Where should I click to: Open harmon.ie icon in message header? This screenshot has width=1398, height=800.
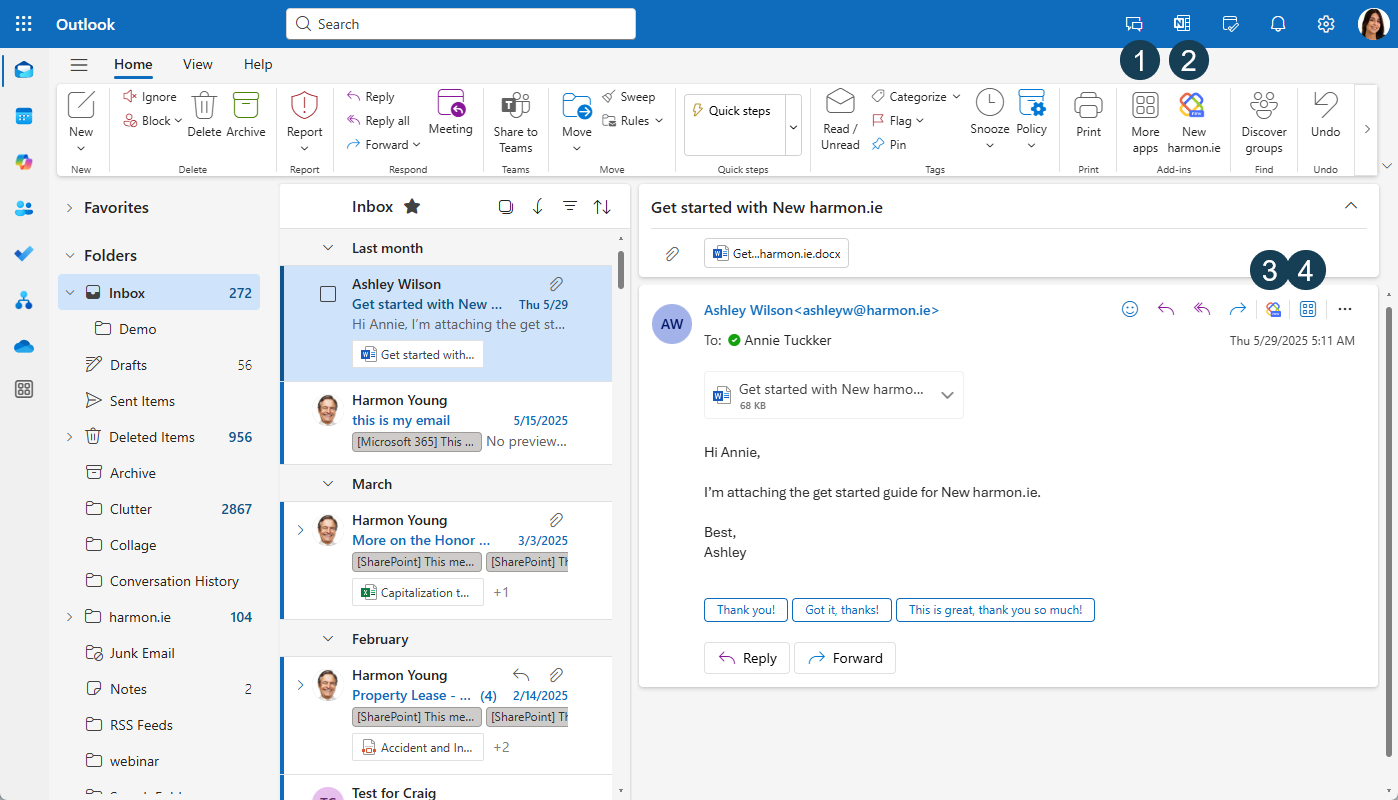pyautogui.click(x=1273, y=309)
